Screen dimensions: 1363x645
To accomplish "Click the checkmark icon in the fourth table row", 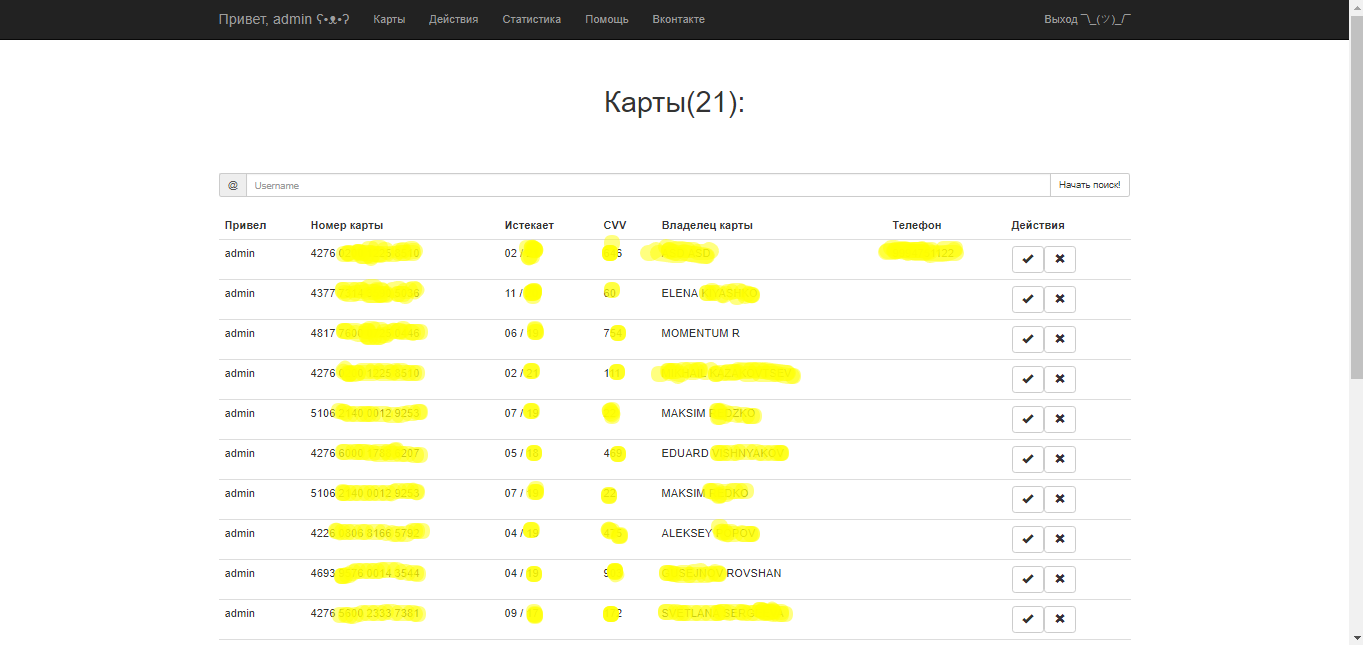I will click(x=1027, y=380).
